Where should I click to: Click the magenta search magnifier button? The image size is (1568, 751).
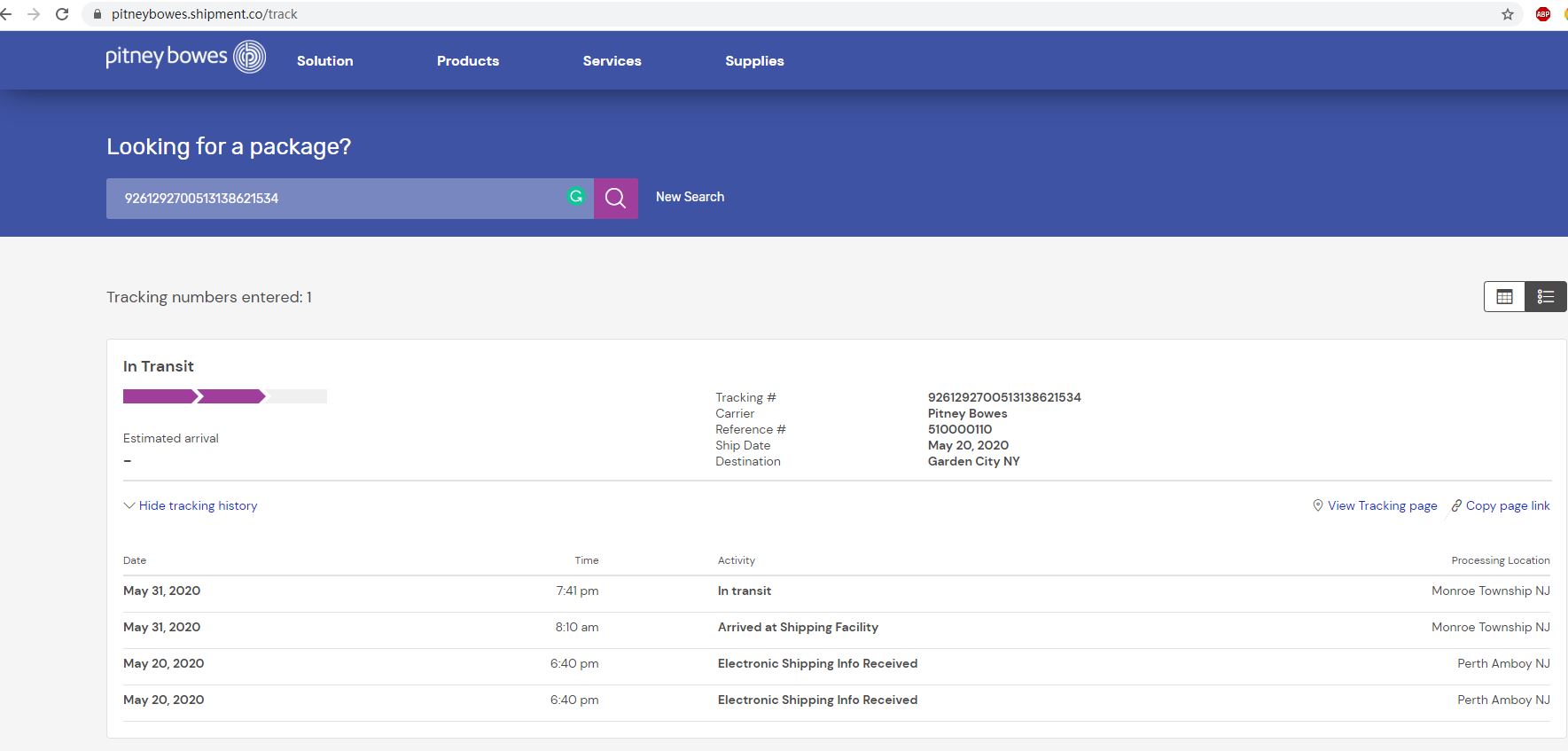(615, 198)
